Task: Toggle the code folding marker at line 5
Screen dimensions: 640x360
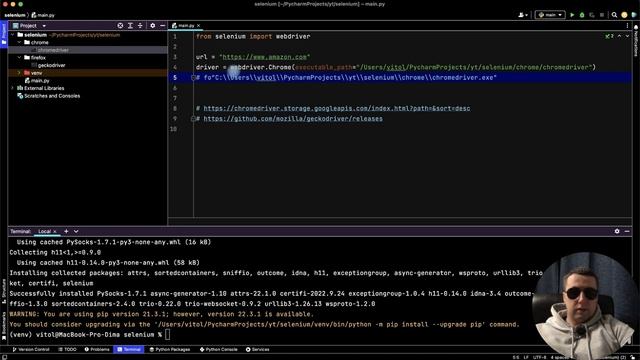Action: click(193, 78)
